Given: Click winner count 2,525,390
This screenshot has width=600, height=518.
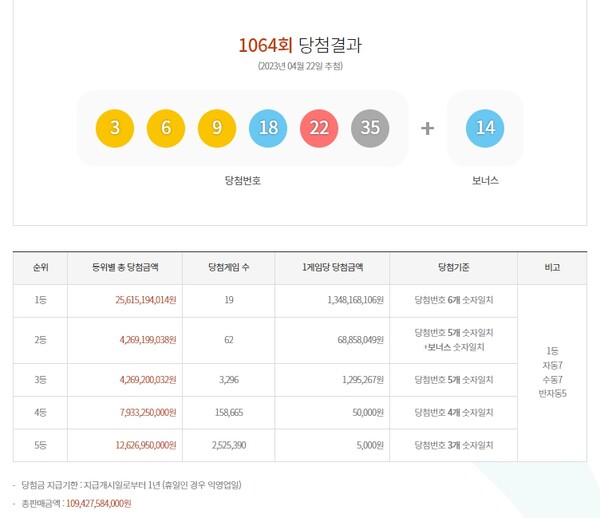Looking at the screenshot, I should pyautogui.click(x=229, y=445).
